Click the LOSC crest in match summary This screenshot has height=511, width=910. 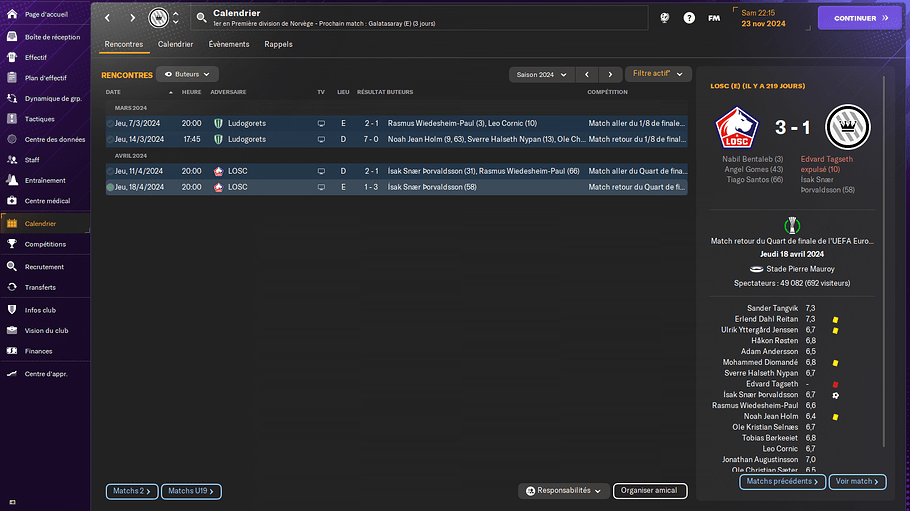pos(736,128)
